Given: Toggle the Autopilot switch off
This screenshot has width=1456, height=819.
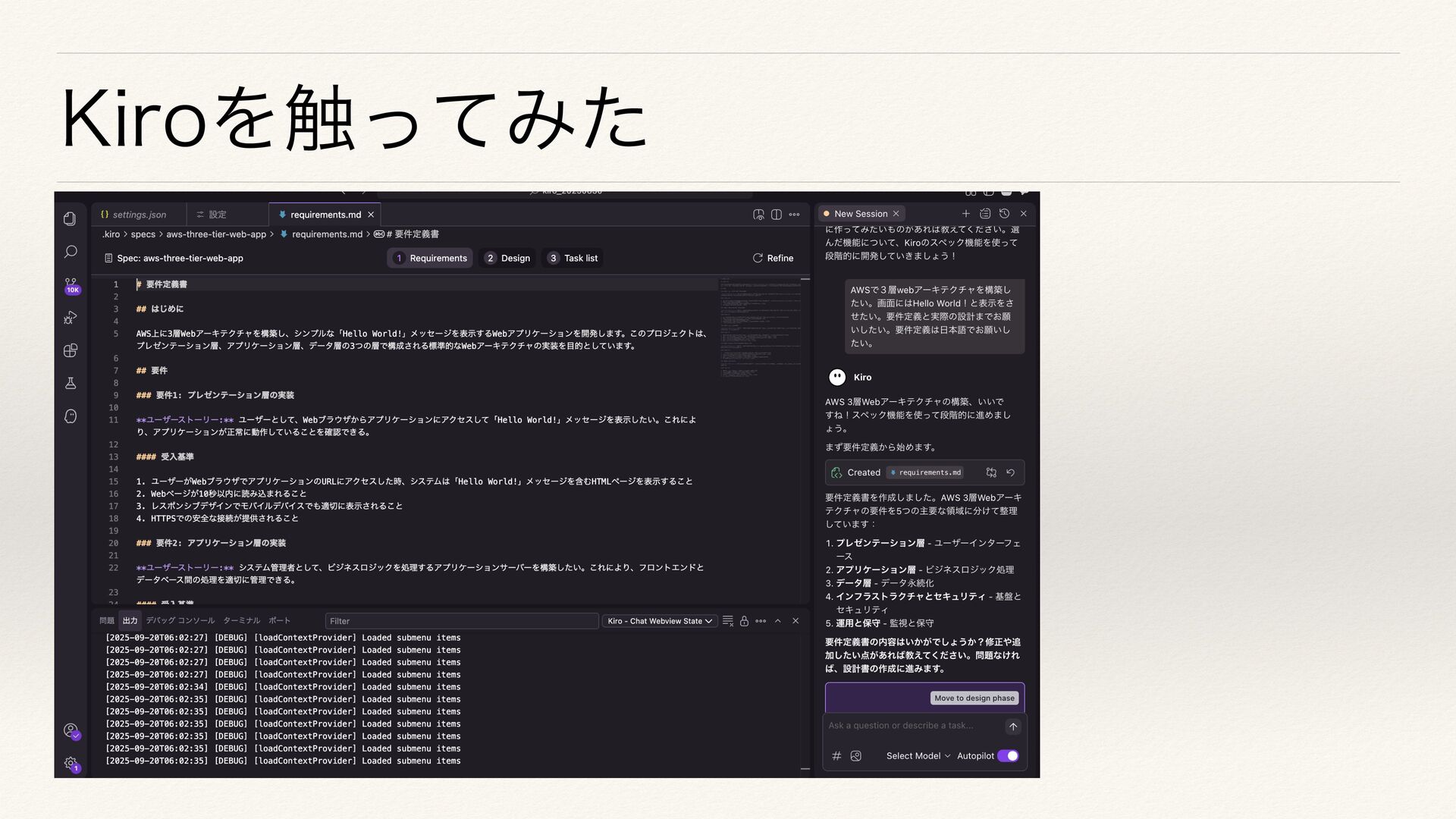Looking at the screenshot, I should tap(1008, 756).
